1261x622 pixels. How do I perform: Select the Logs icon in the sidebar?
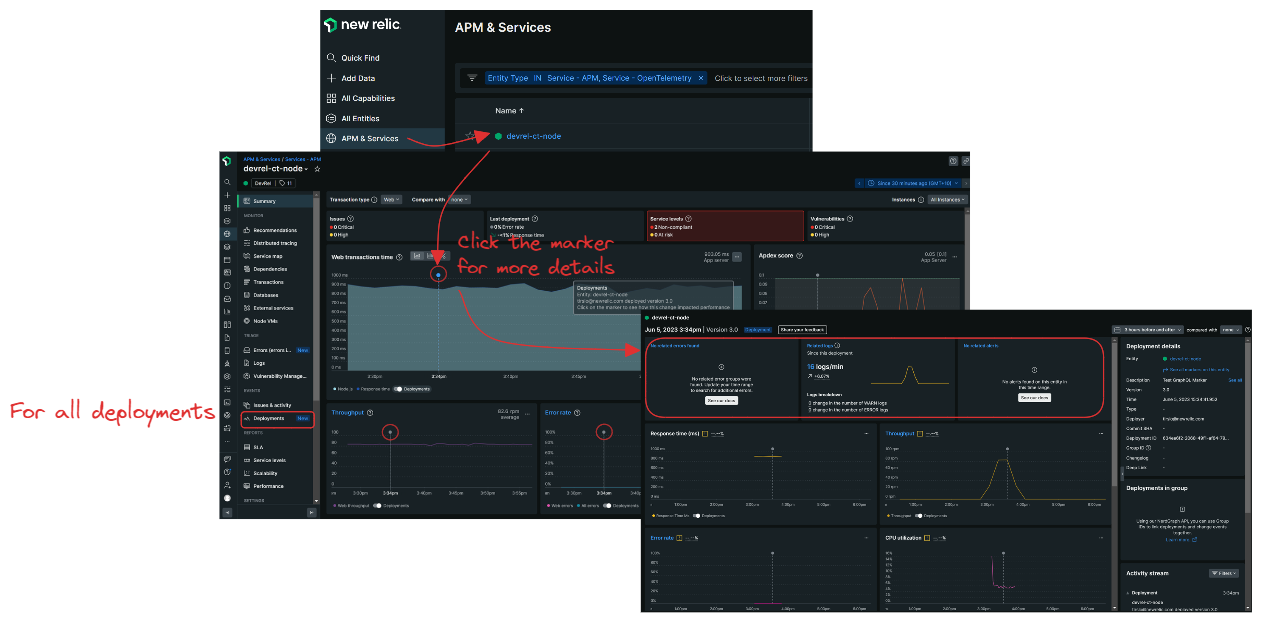pos(246,363)
